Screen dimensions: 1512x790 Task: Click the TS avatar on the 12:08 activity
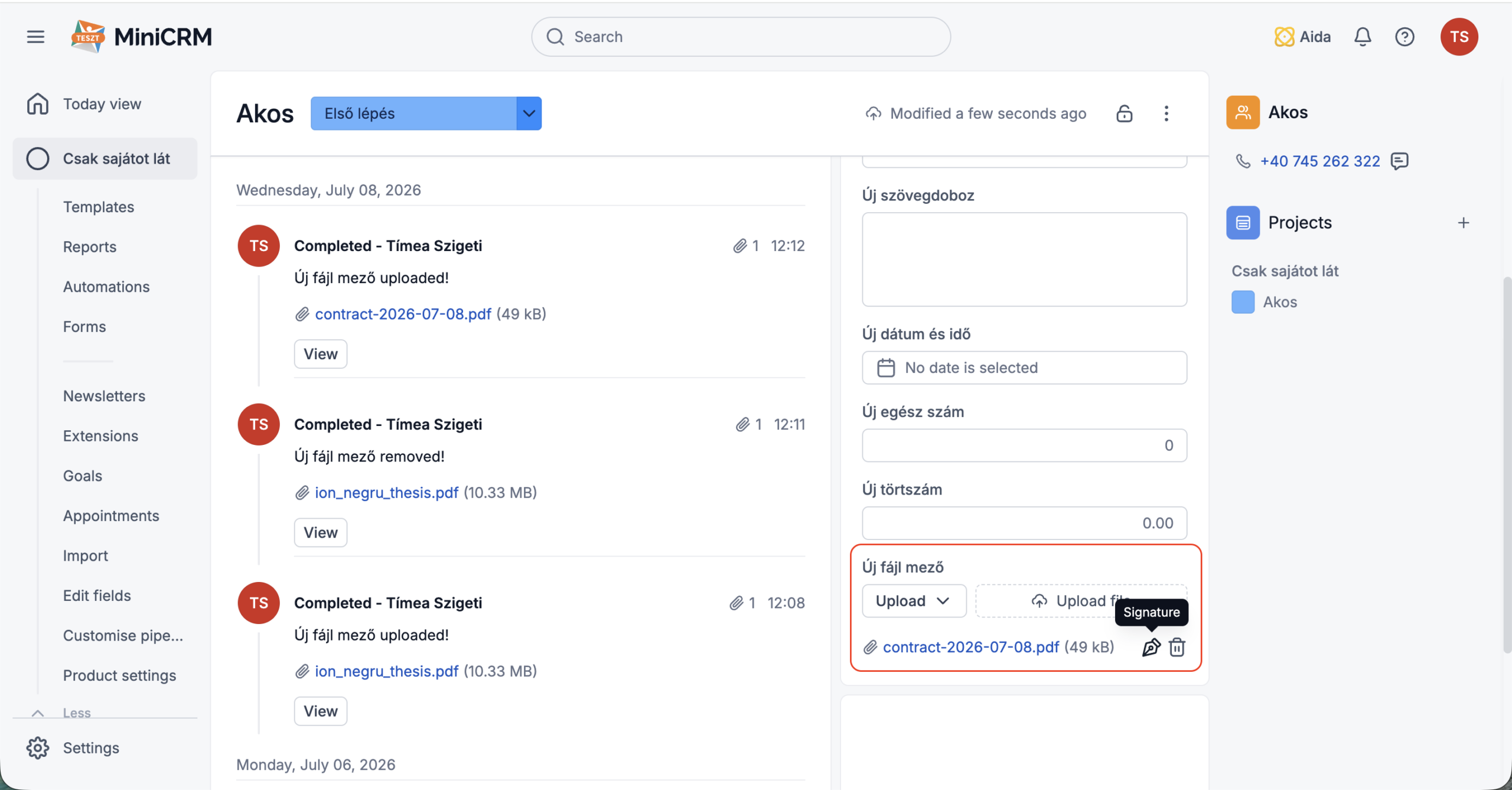pos(259,603)
